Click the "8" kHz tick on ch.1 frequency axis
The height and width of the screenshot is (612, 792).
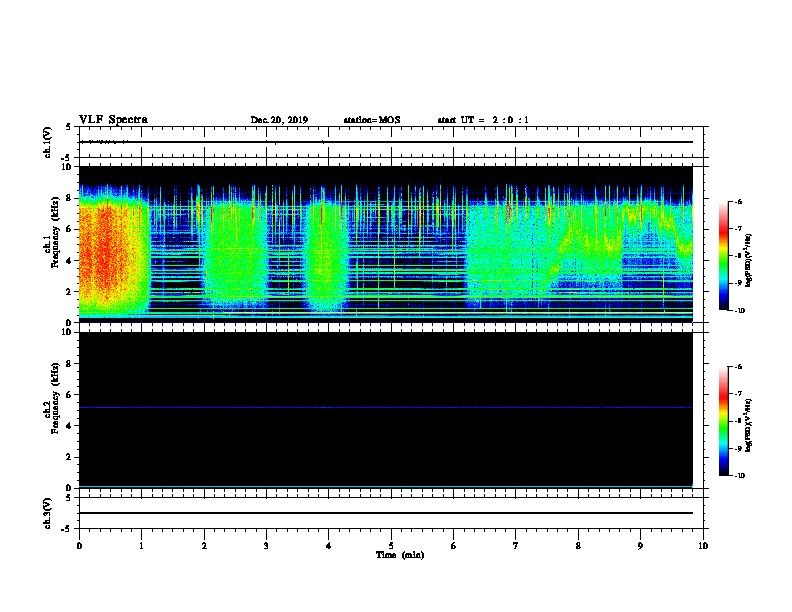pos(69,198)
